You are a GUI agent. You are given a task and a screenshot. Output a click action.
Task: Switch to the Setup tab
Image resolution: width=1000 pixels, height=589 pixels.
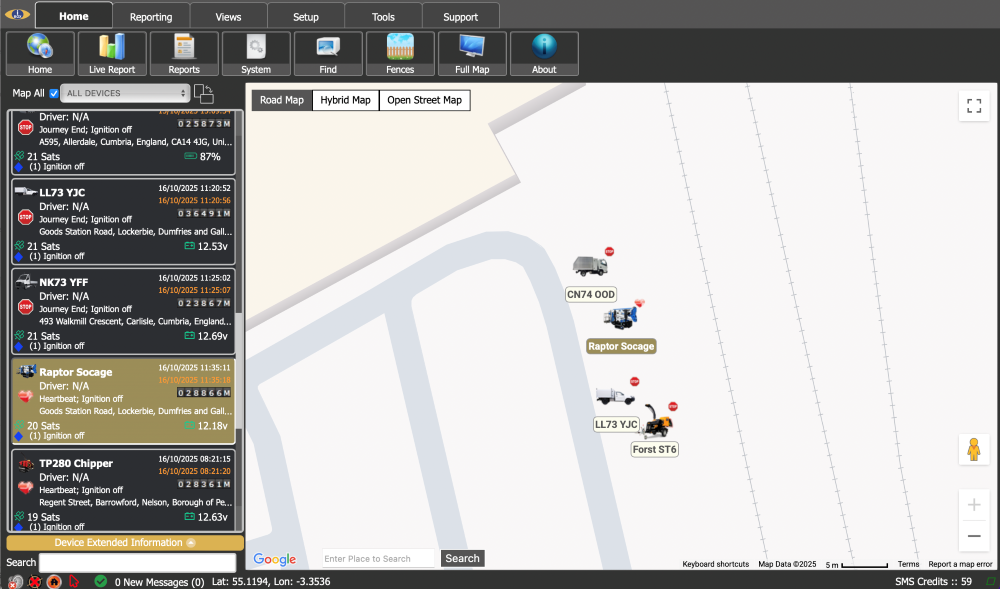click(305, 17)
